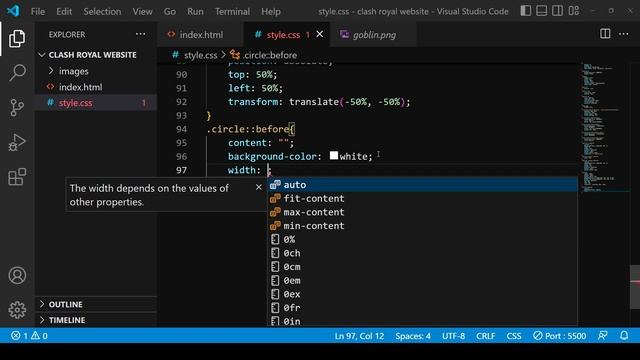Expand the OUTLINE section
The height and width of the screenshot is (360, 640).
pyautogui.click(x=96, y=304)
